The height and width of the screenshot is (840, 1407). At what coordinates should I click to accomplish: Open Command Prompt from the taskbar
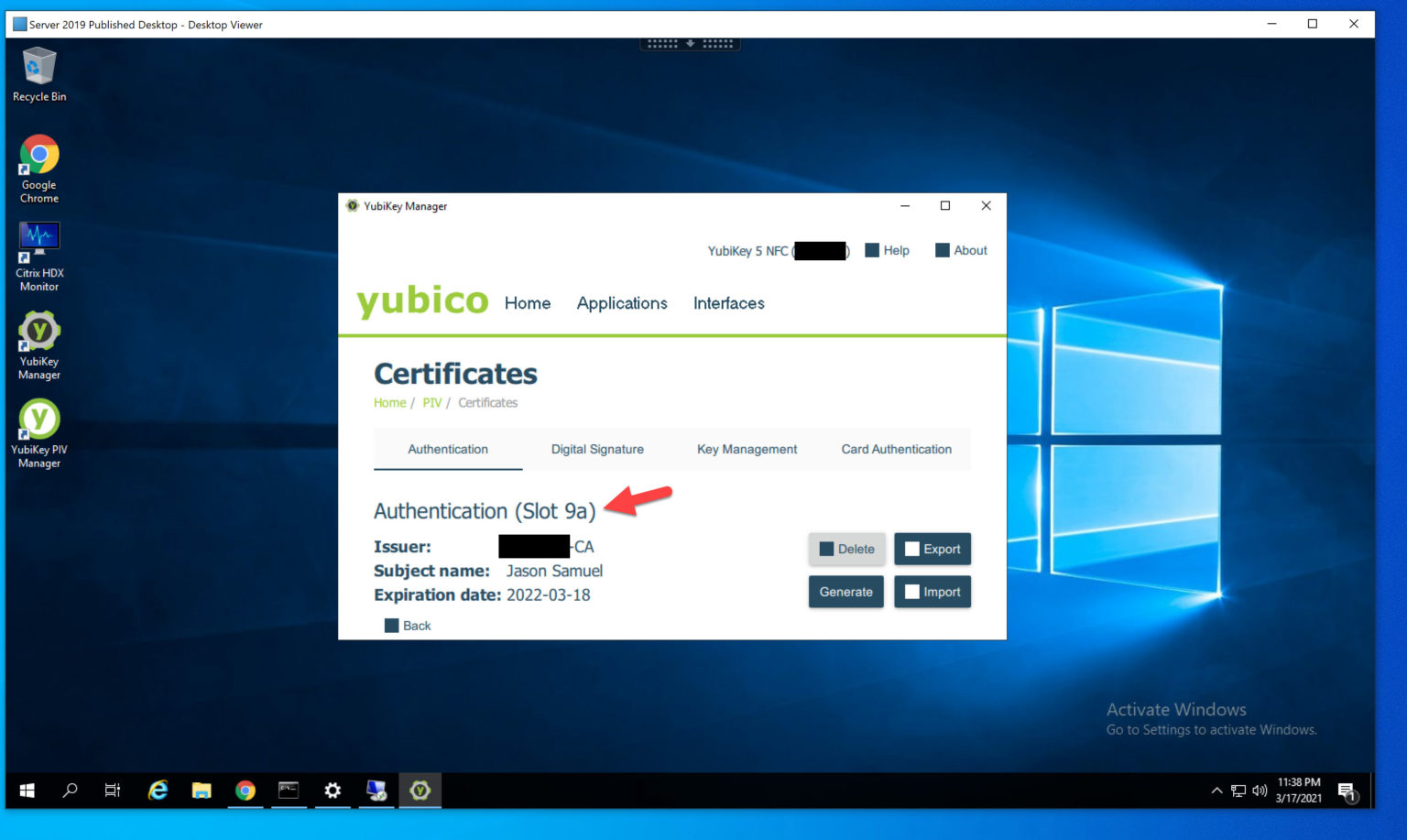pyautogui.click(x=289, y=790)
